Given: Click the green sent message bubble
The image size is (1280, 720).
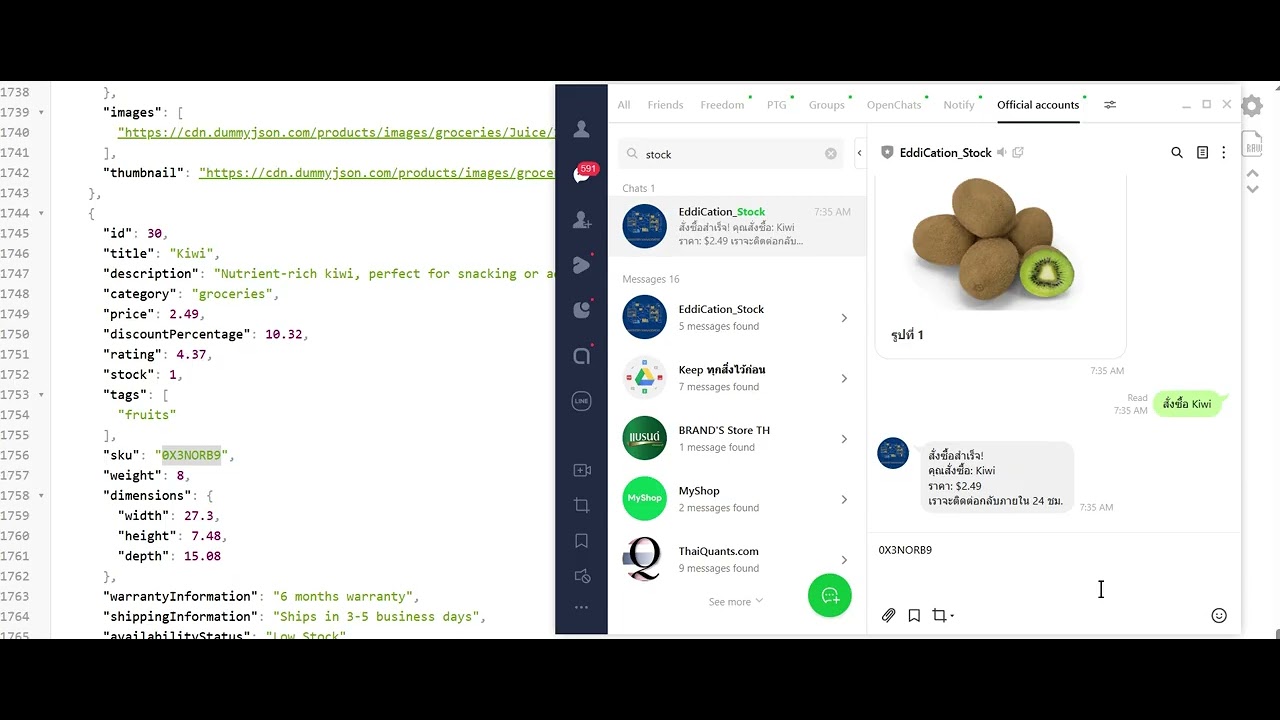Looking at the screenshot, I should [1187, 404].
